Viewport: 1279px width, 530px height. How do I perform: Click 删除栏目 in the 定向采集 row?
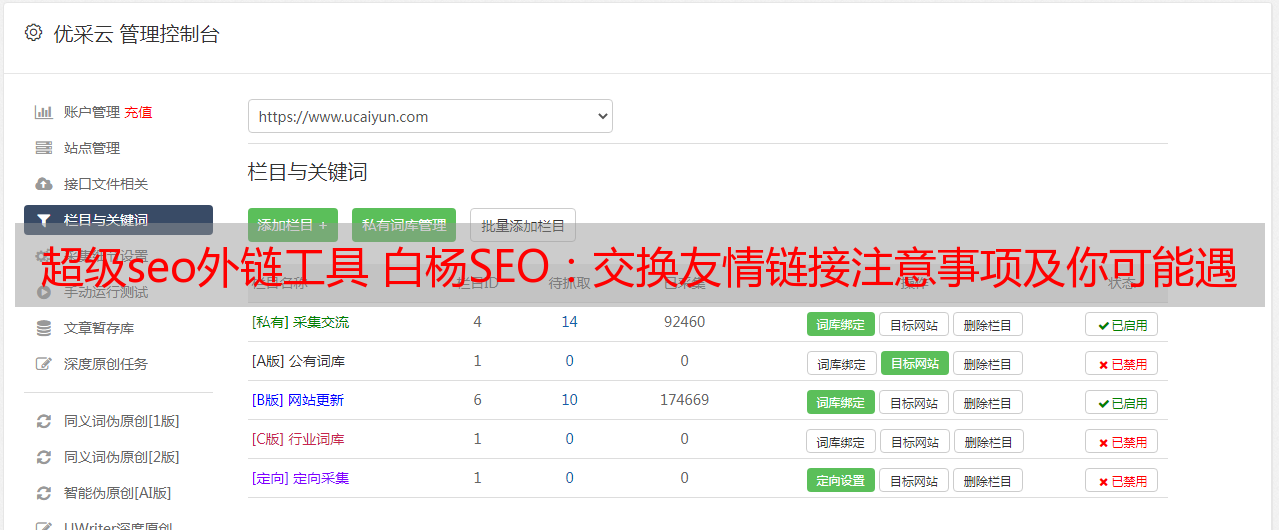coord(987,480)
